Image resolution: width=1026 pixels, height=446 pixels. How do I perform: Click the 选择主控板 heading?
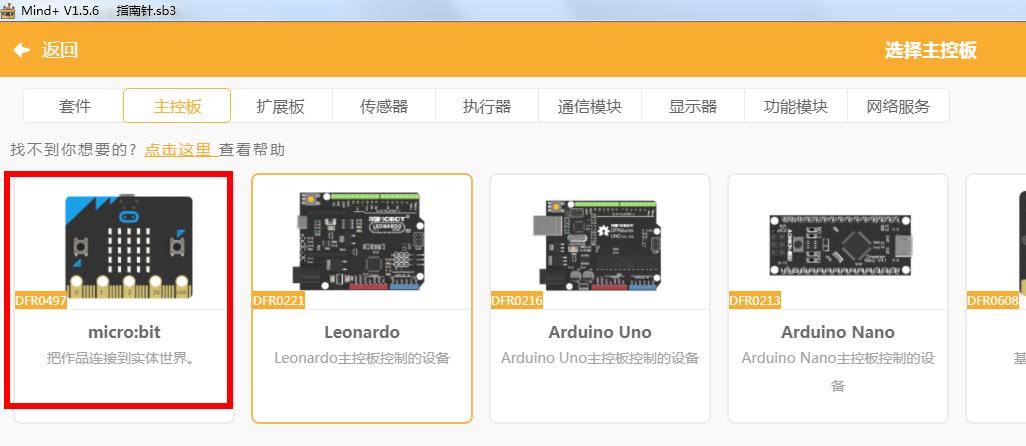[x=930, y=50]
